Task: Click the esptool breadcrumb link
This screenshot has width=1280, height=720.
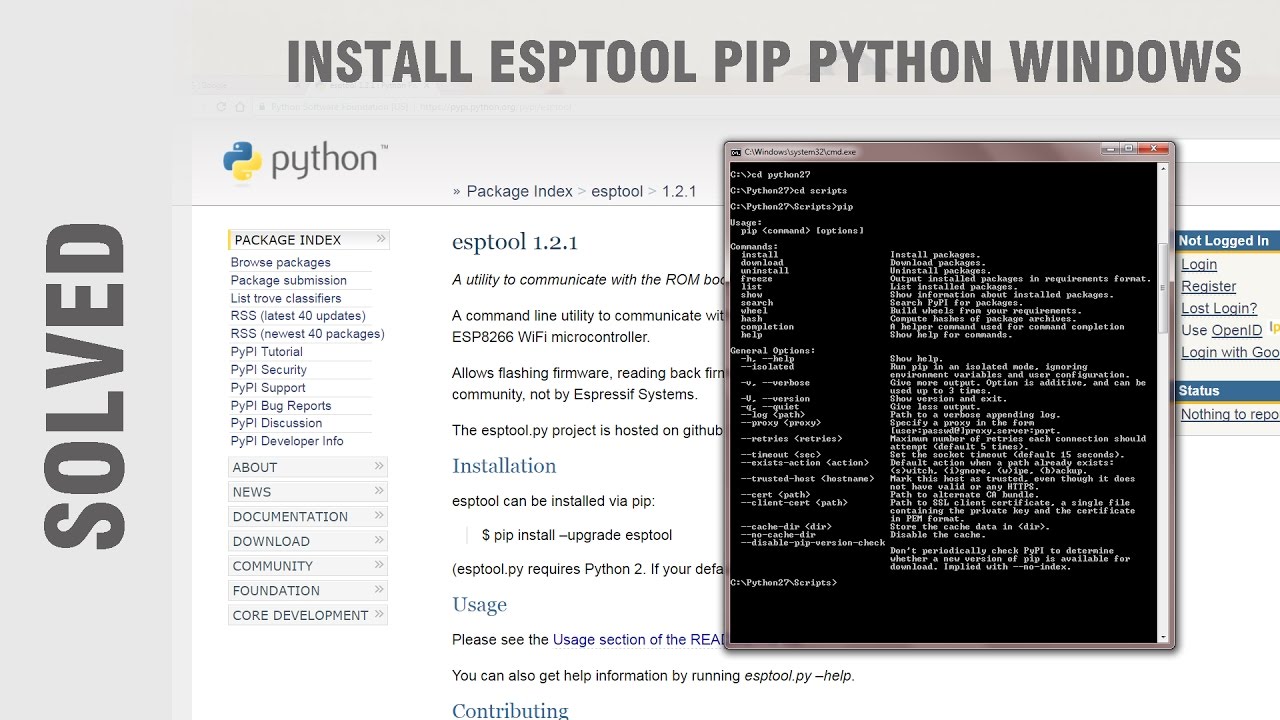Action: [x=617, y=191]
